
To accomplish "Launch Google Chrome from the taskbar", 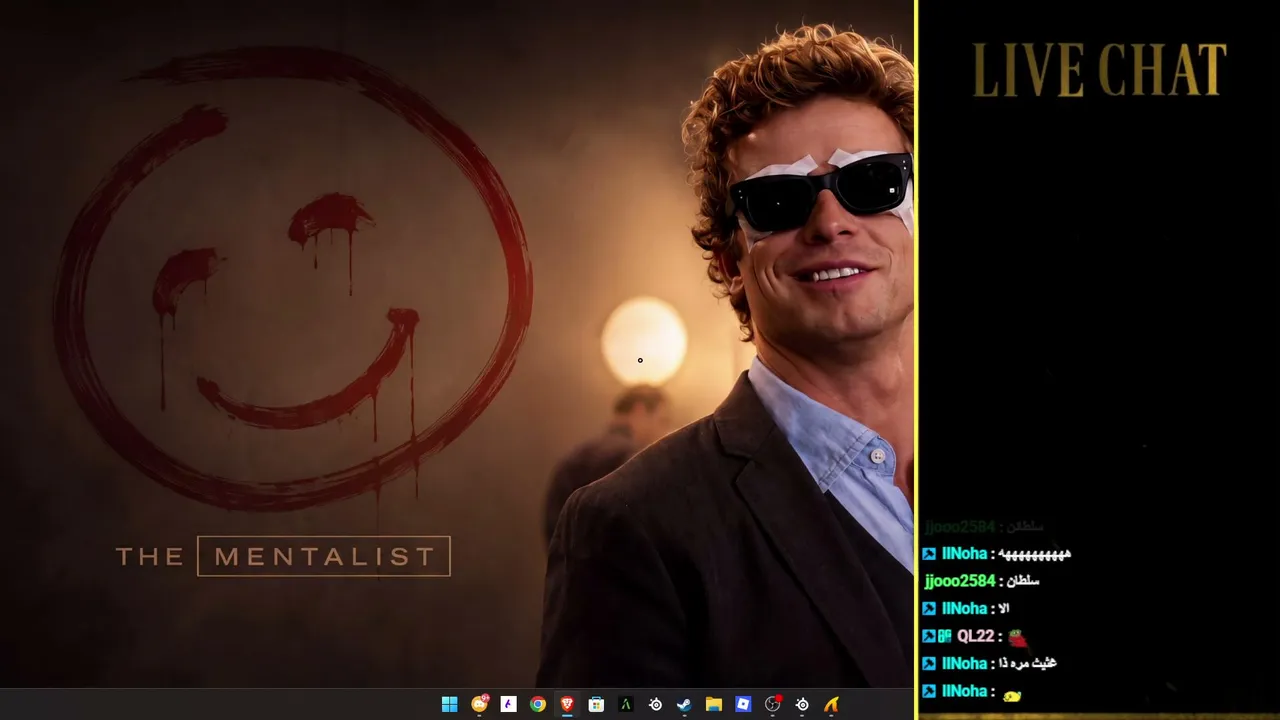I will 538,704.
